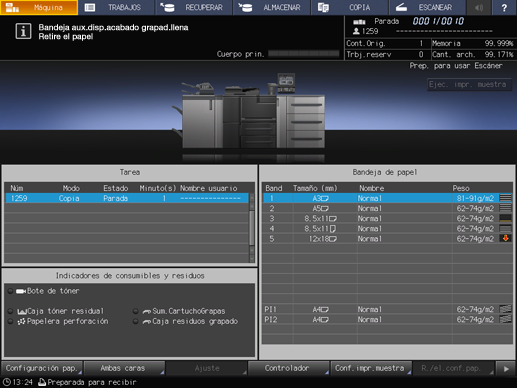Click tray 4 paper level icon
The width and height of the screenshot is (517, 388).
point(505,229)
